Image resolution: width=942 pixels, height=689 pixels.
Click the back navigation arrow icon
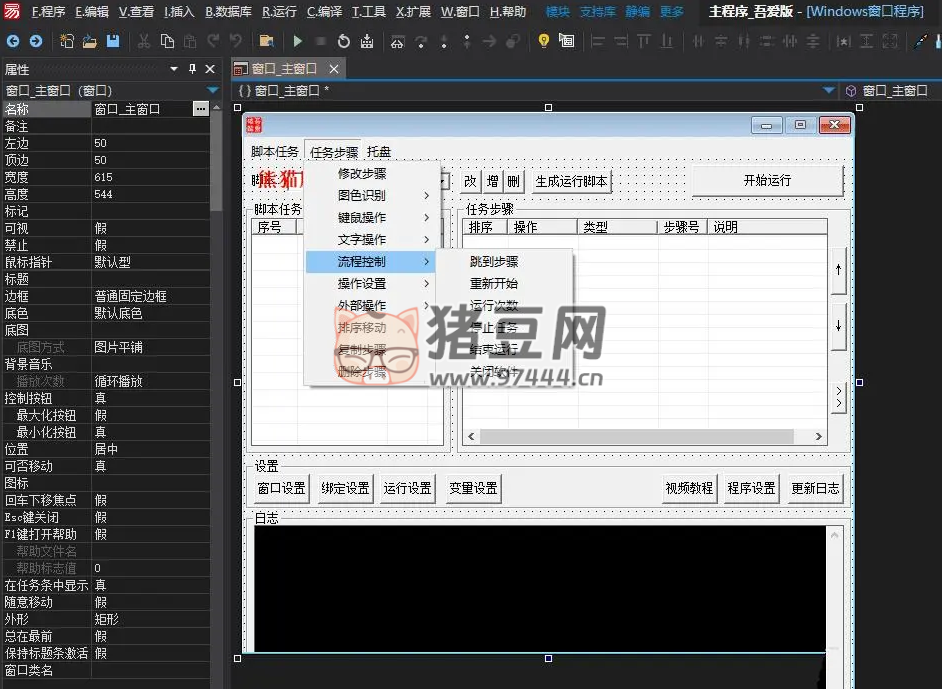click(x=14, y=41)
